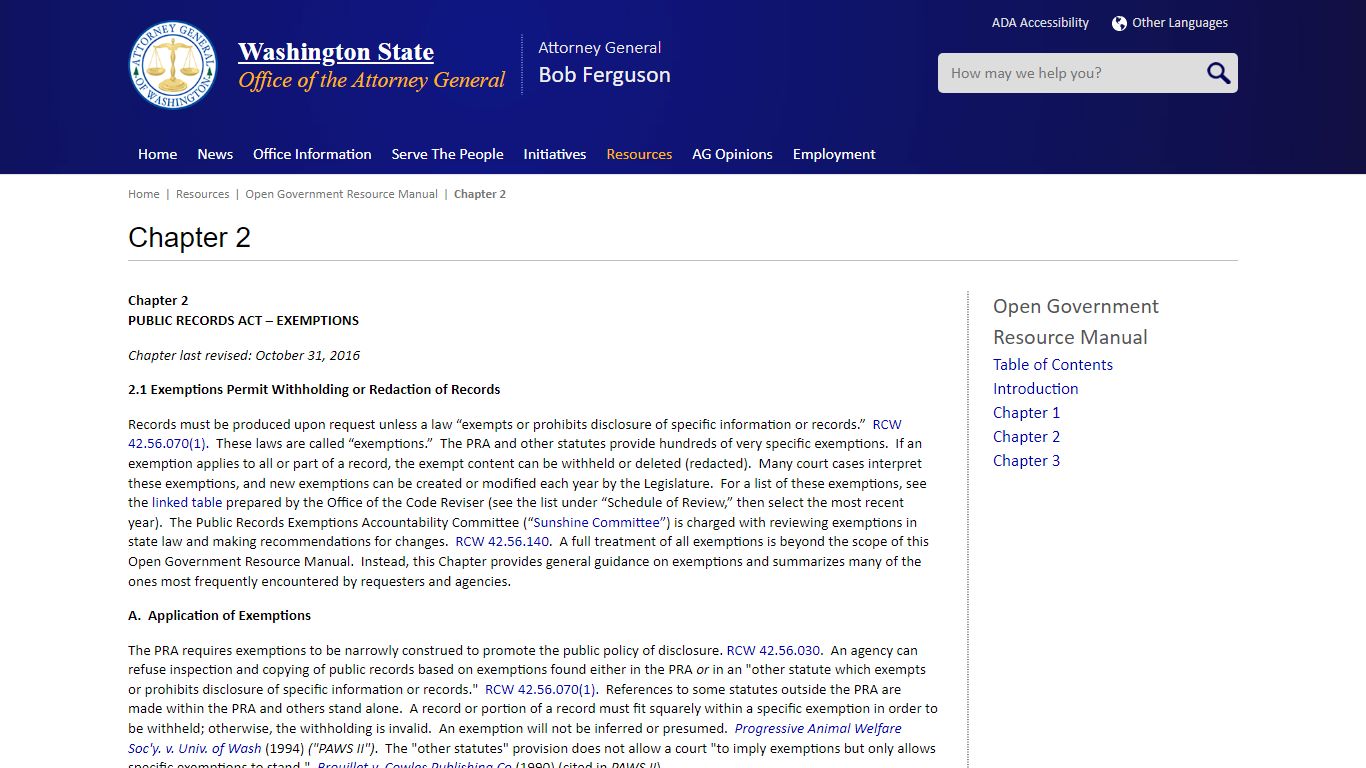
Task: Open the Office Information menu
Action: click(x=312, y=154)
